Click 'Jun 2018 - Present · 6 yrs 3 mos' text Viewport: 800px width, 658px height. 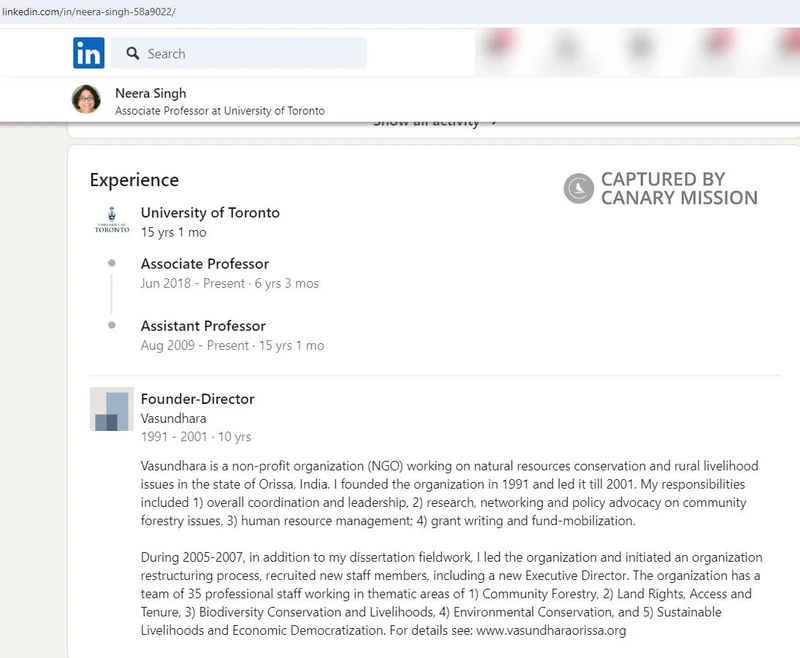point(230,284)
